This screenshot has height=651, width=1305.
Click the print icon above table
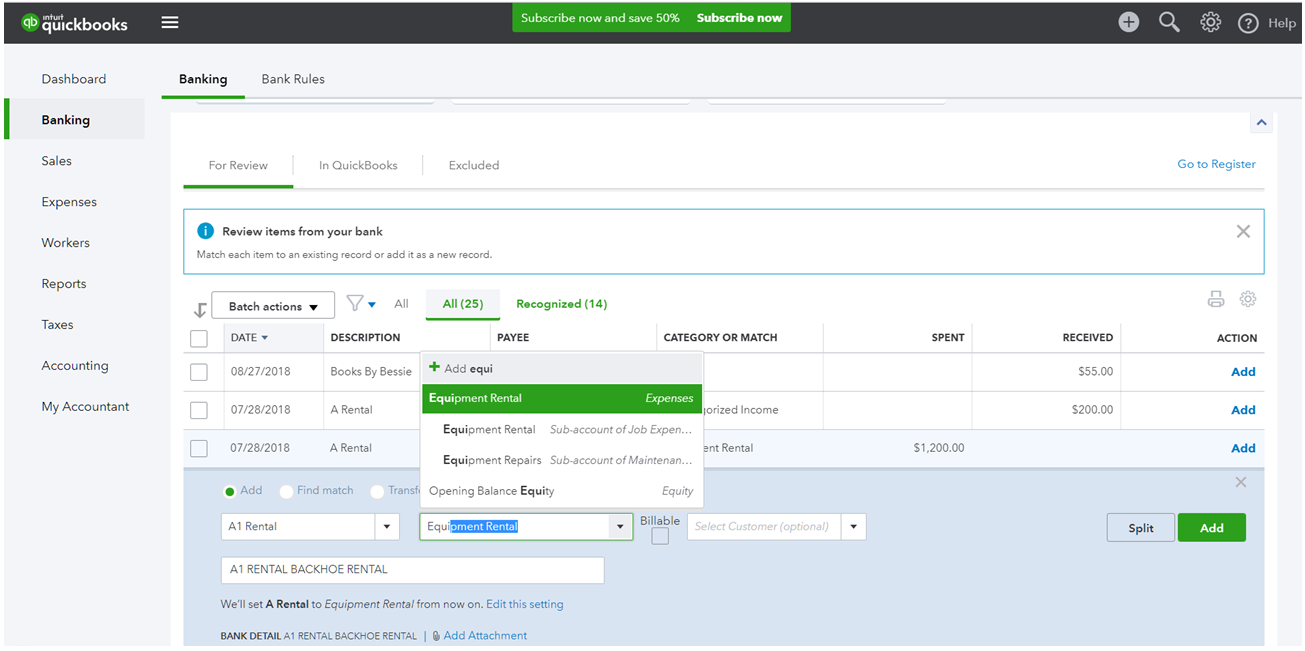pyautogui.click(x=1216, y=299)
